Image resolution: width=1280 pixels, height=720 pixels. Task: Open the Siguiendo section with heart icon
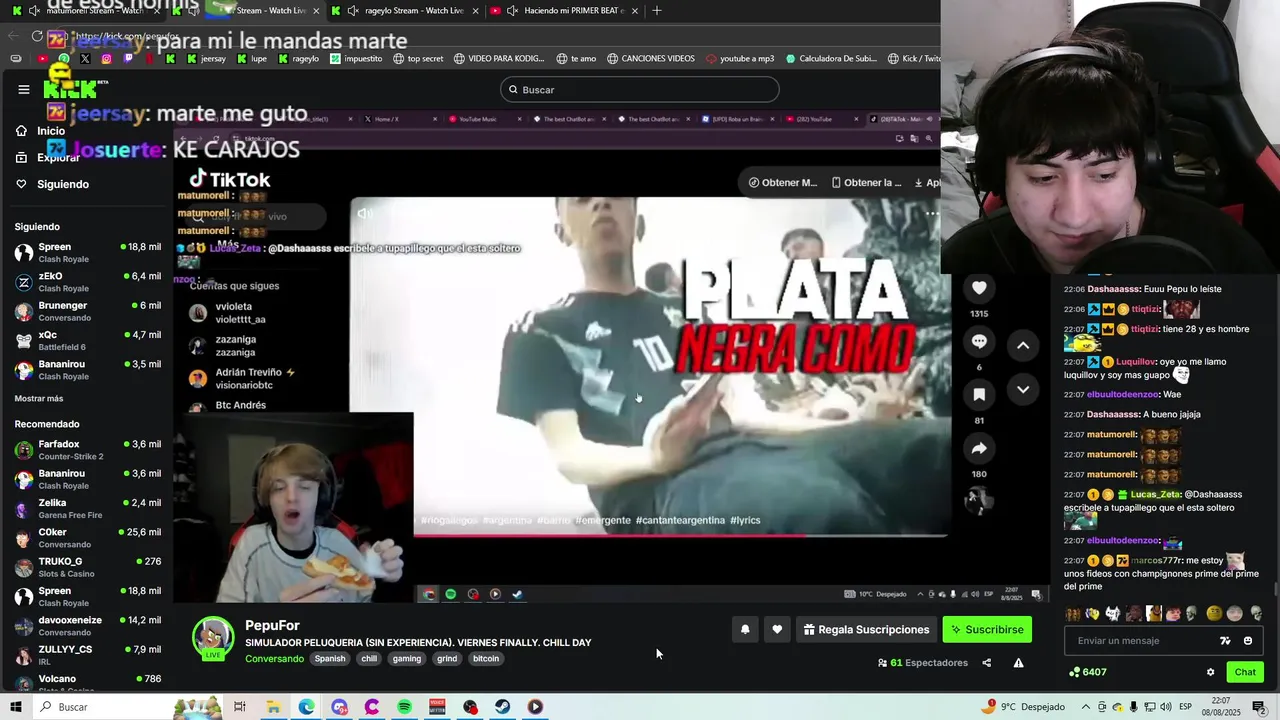click(x=52, y=184)
